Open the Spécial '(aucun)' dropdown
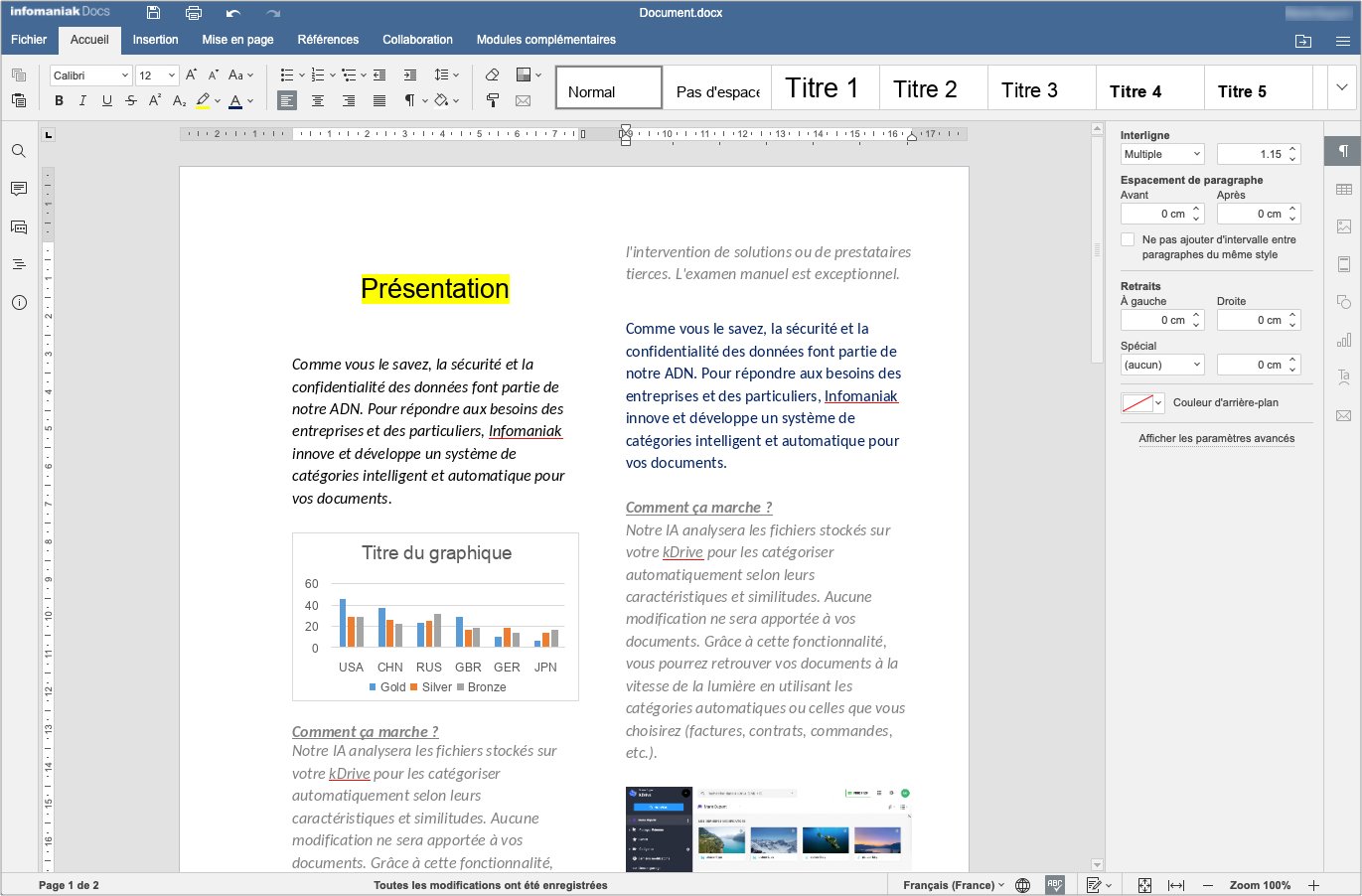This screenshot has width=1362, height=896. 1162,365
